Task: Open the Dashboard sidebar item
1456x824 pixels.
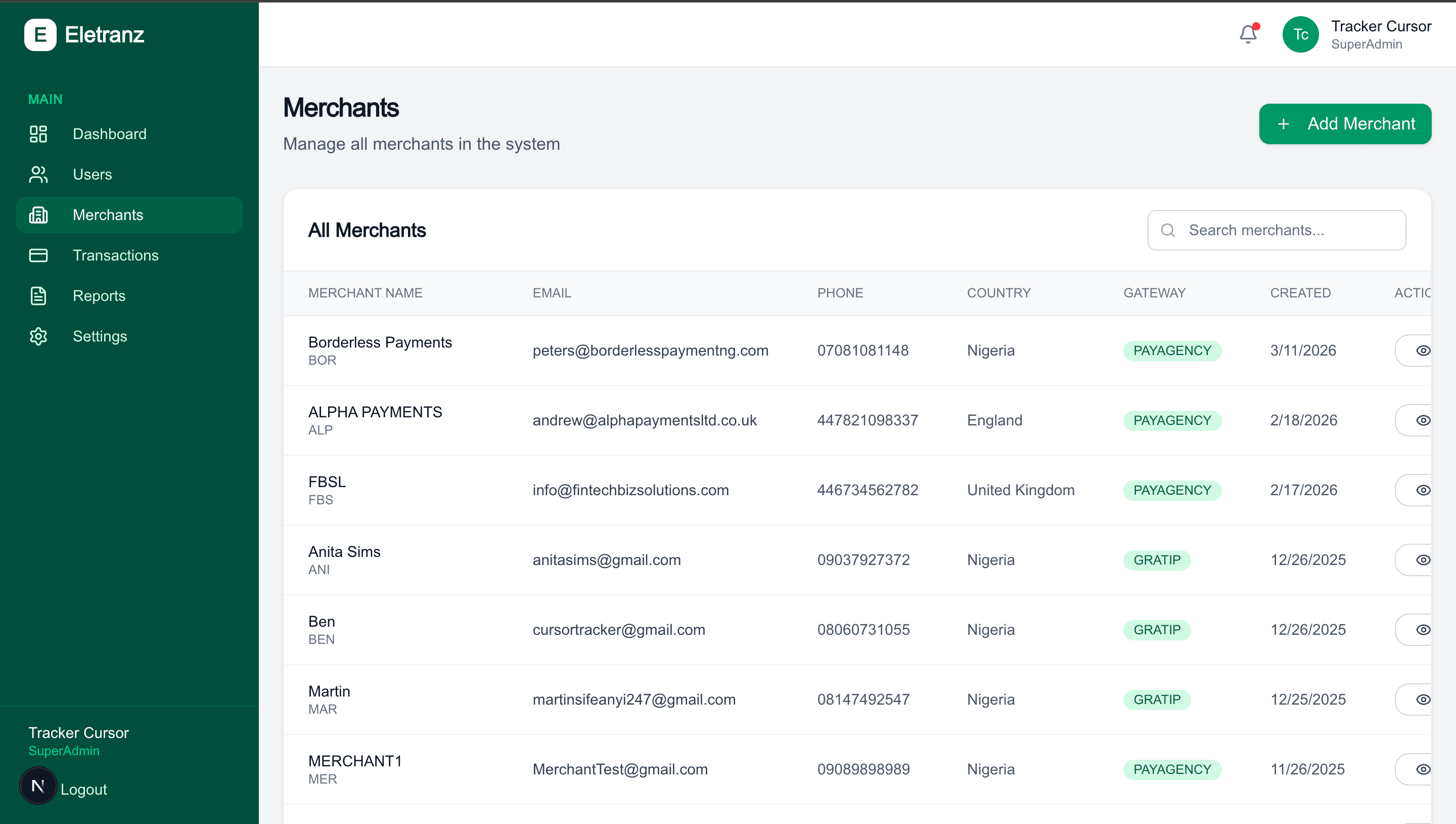Action: click(x=109, y=134)
